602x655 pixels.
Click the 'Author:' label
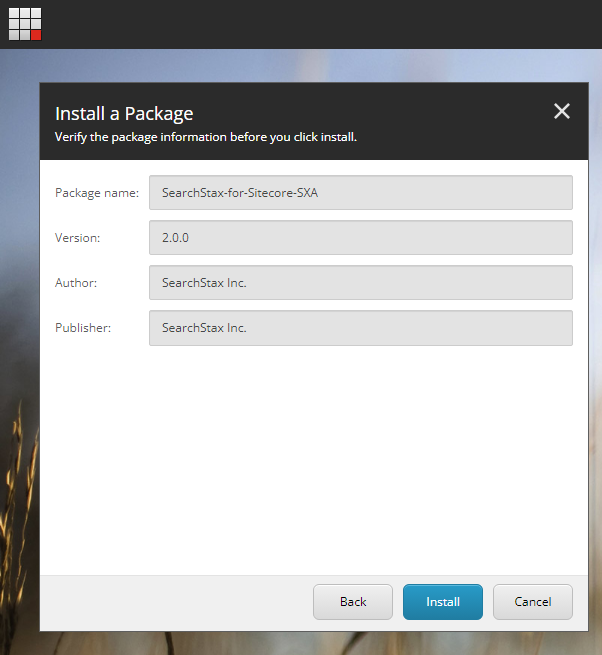pos(76,283)
